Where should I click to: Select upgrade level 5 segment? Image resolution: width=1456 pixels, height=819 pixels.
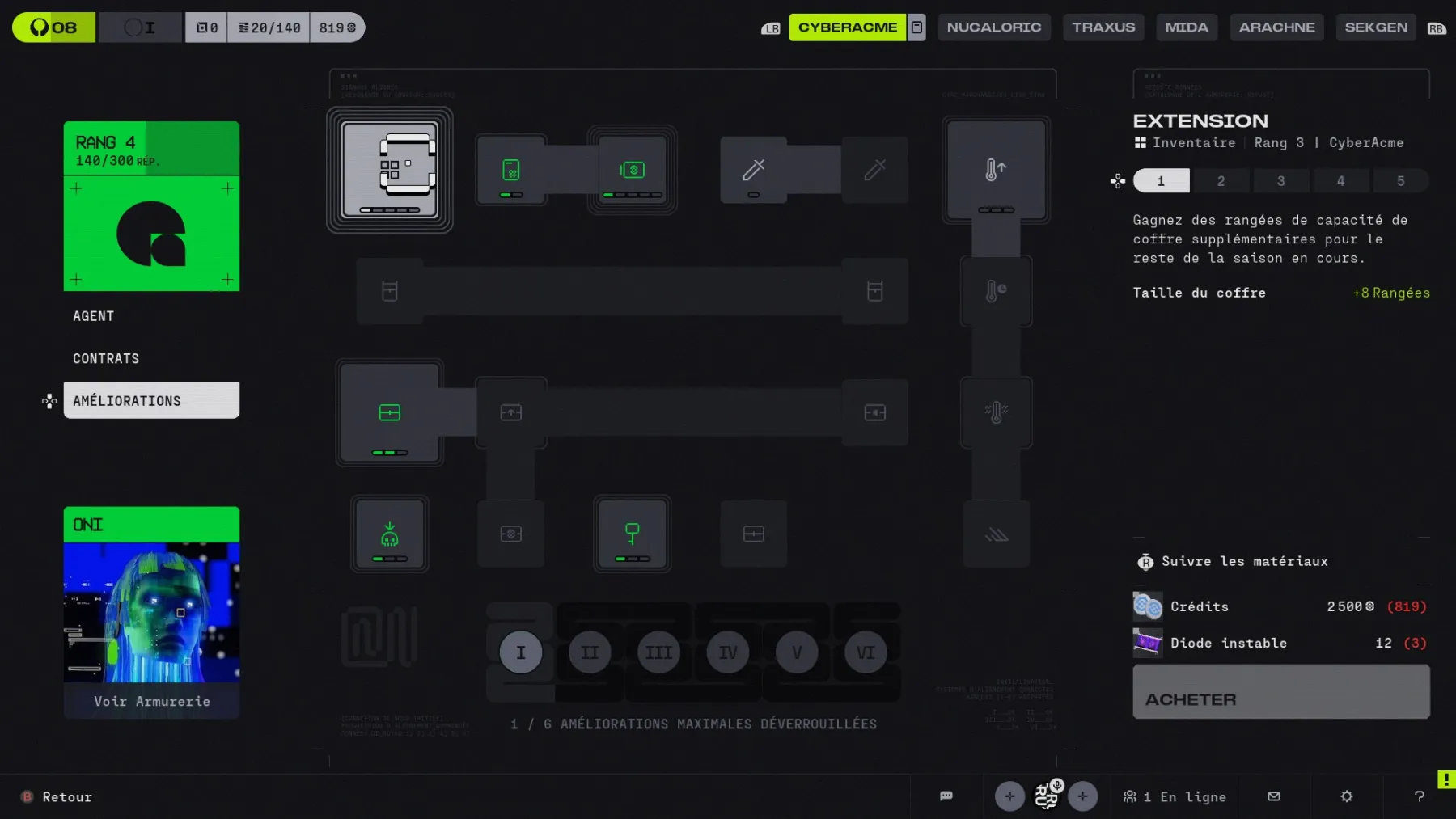coord(1400,181)
